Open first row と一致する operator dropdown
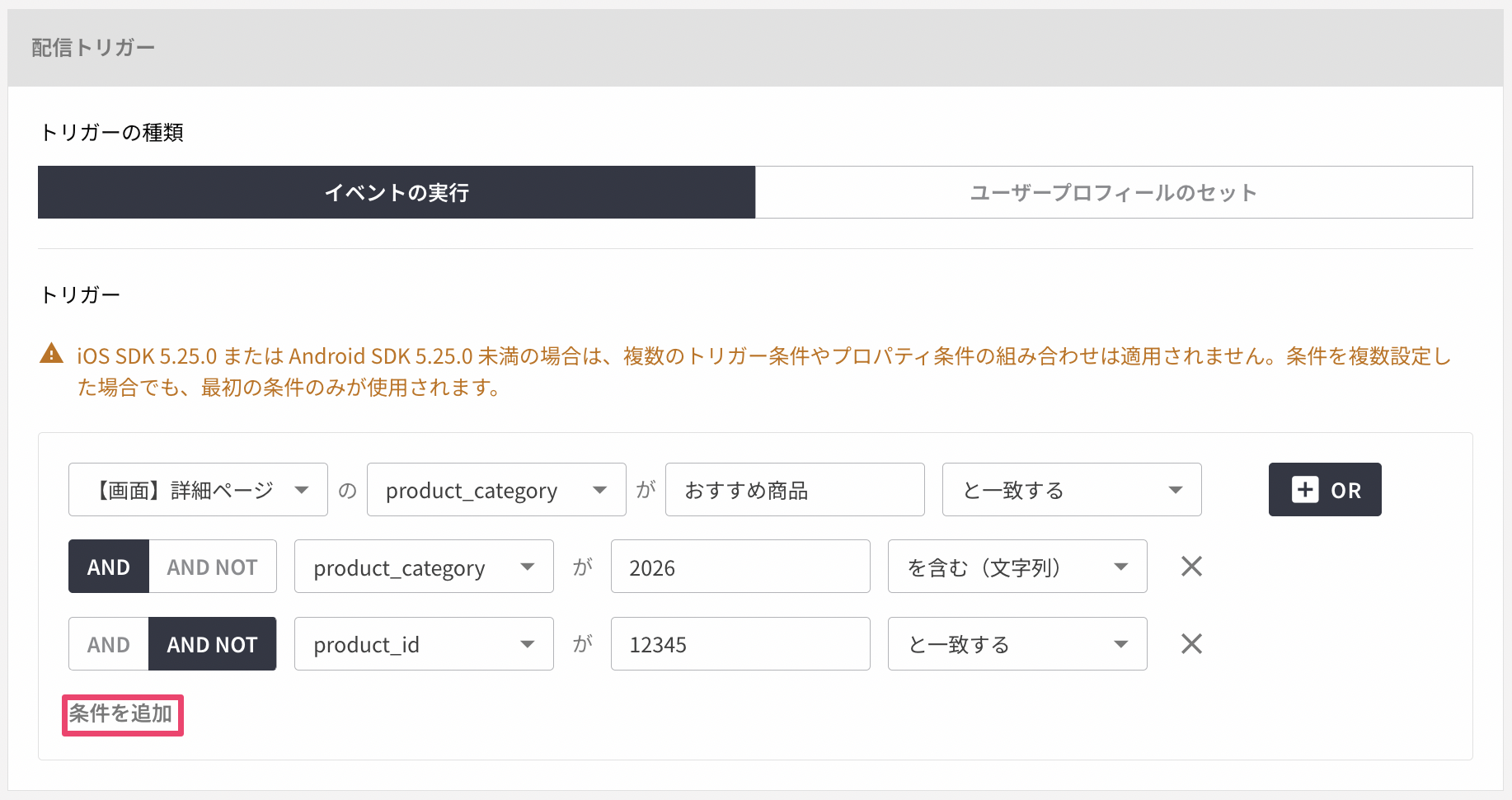Image resolution: width=1512 pixels, height=800 pixels. click(1072, 490)
